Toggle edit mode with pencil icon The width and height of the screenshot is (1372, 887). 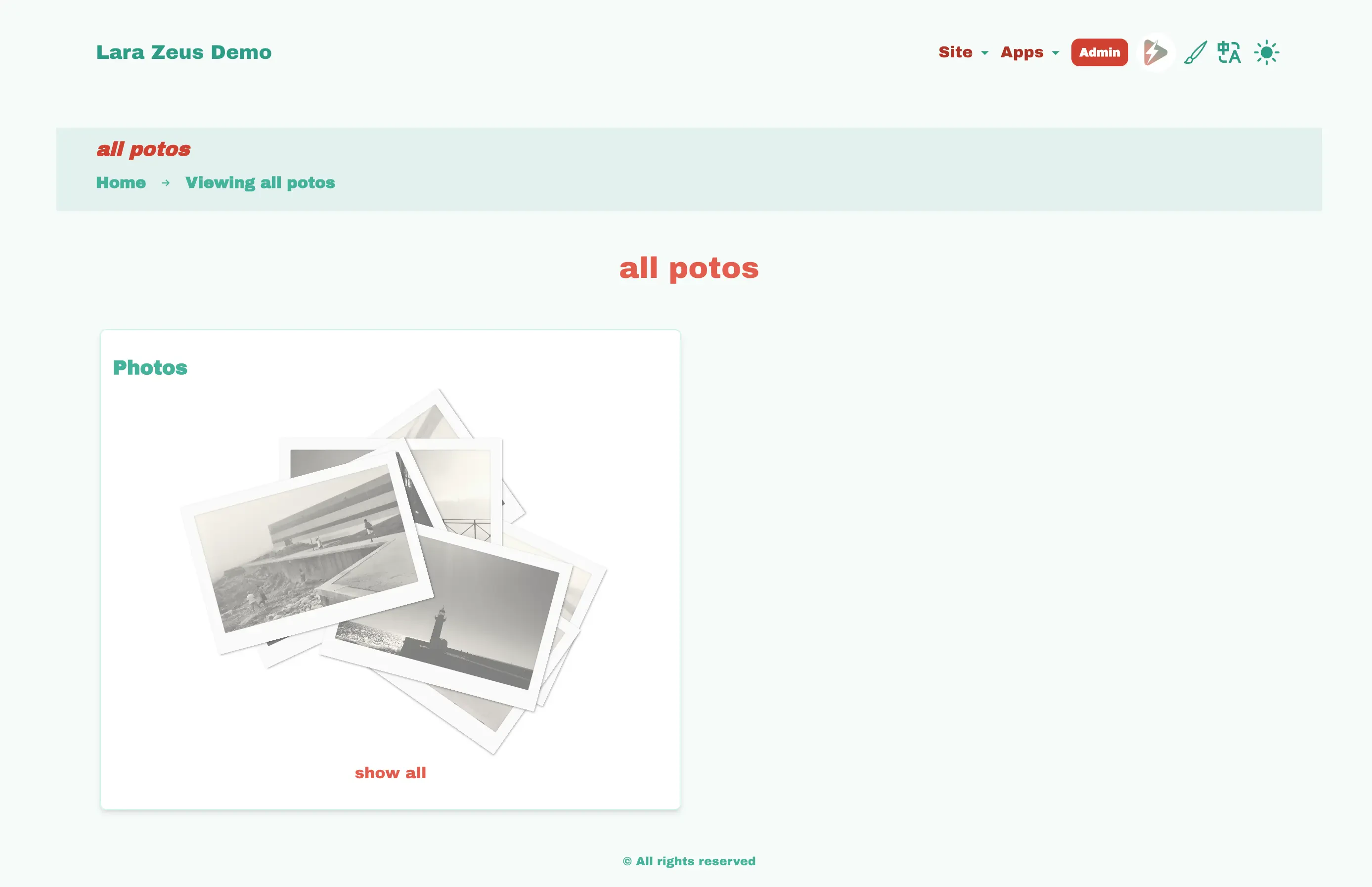coord(1194,53)
